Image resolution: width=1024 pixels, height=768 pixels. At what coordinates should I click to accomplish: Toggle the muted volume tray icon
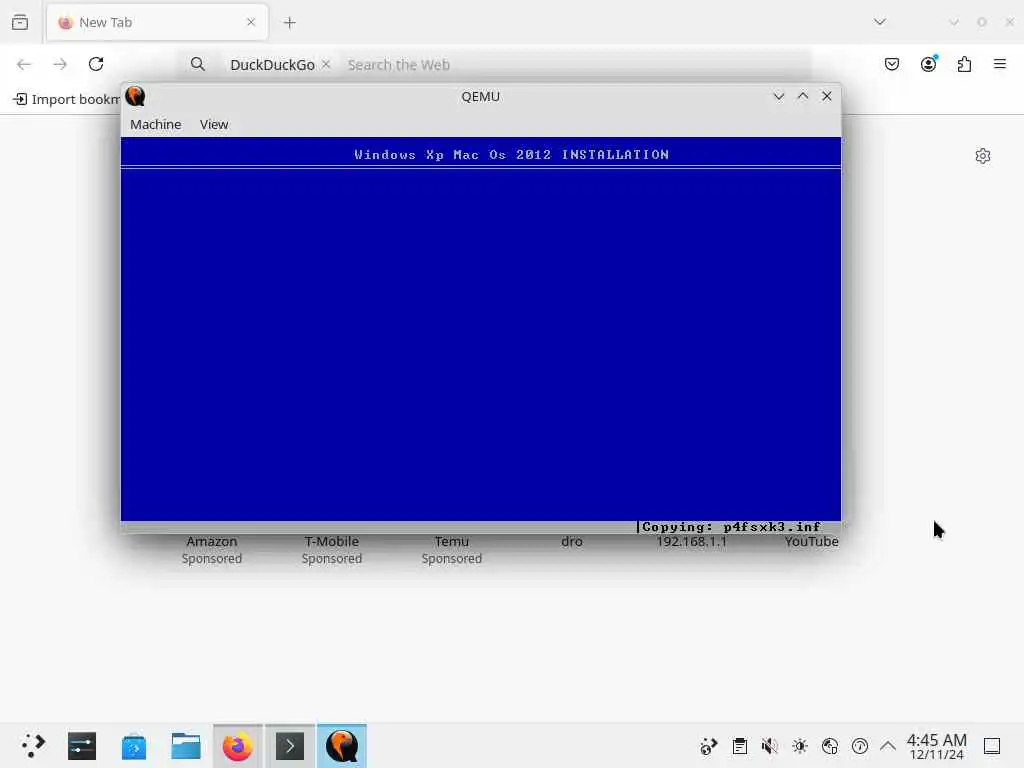769,746
